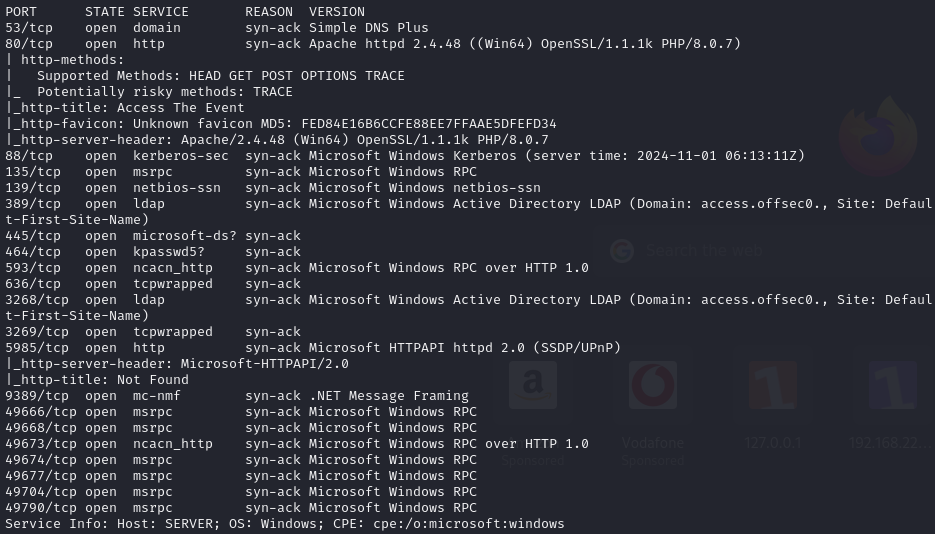This screenshot has height=534, width=935.
Task: Click the 127.0.0.1 shortcut label
Action: (772, 443)
